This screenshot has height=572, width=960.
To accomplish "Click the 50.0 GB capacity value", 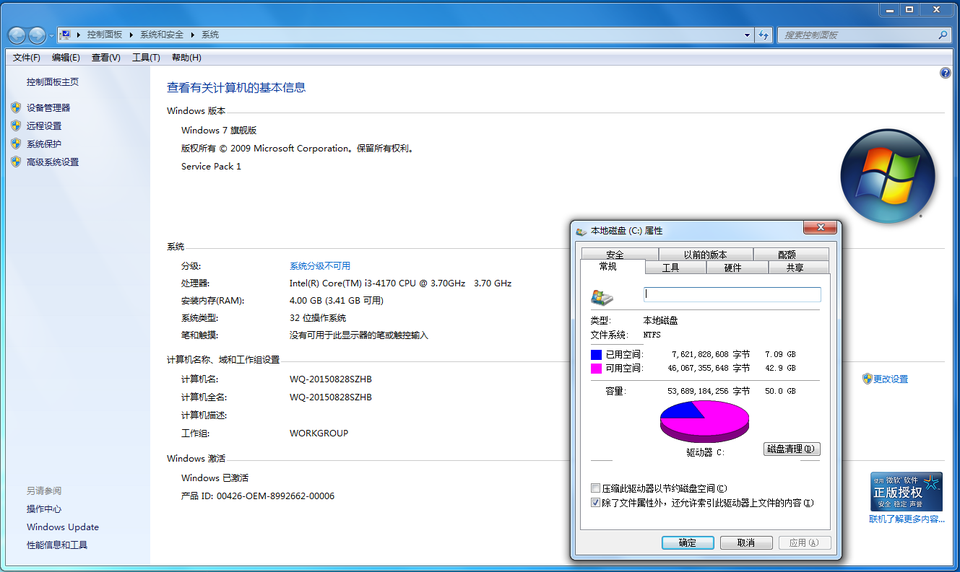I will tap(780, 391).
